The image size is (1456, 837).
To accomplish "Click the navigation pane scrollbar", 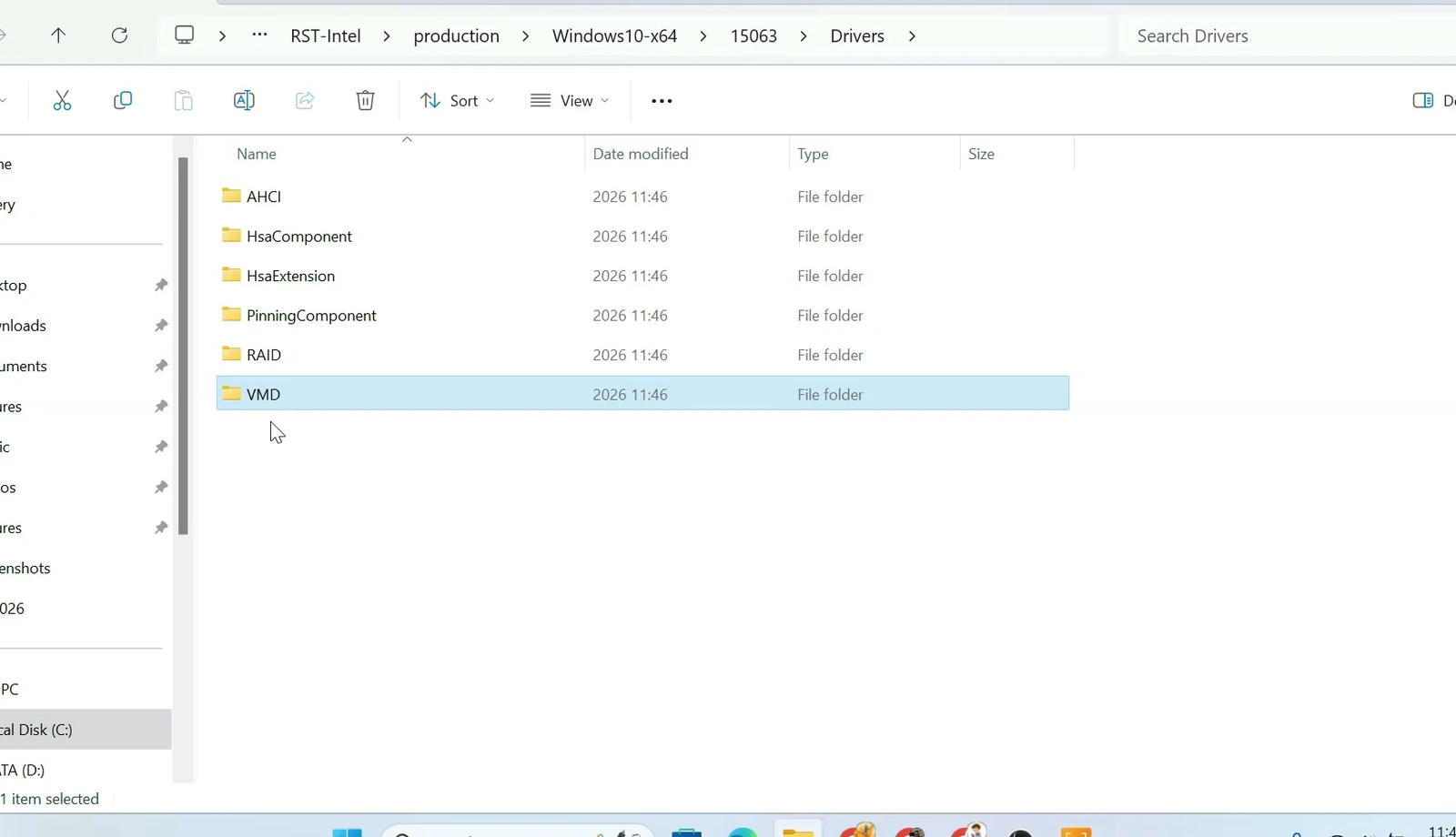I will [183, 346].
